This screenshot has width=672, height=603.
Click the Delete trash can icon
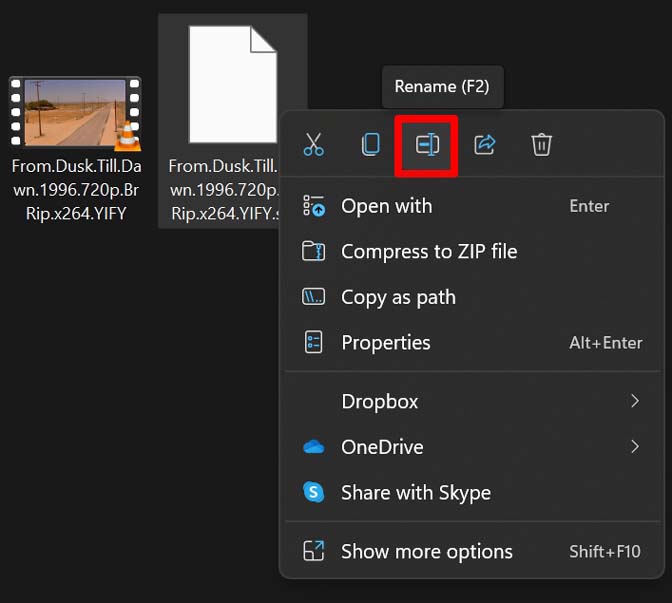pyautogui.click(x=541, y=145)
